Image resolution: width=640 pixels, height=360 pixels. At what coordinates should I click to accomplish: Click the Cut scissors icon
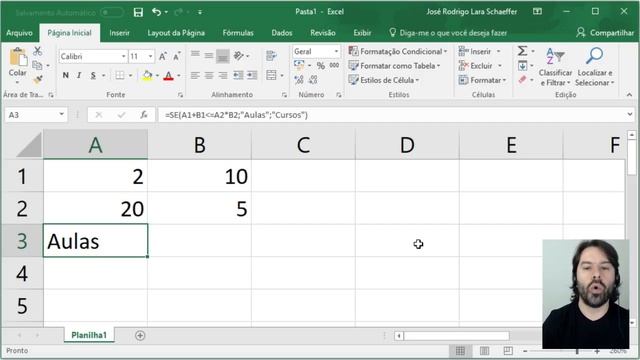point(38,51)
